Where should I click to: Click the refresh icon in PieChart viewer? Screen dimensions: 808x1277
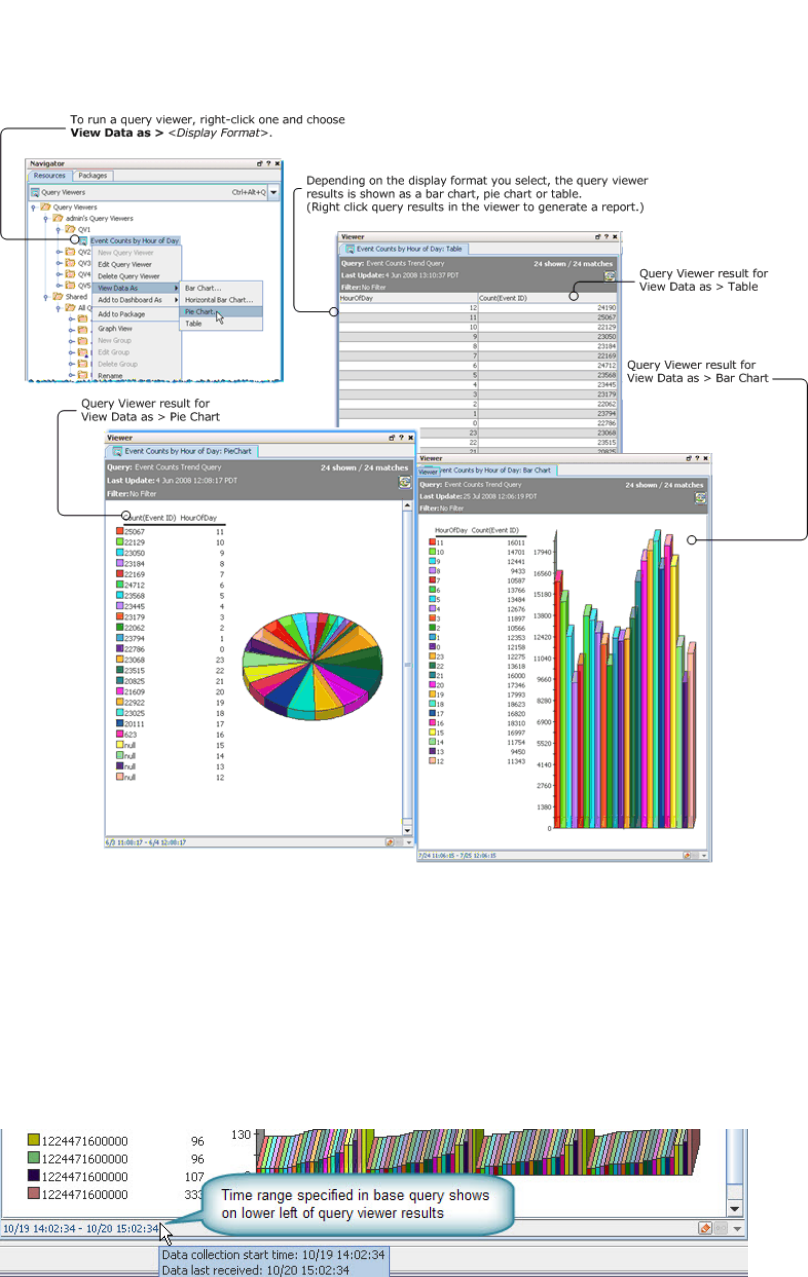(405, 481)
